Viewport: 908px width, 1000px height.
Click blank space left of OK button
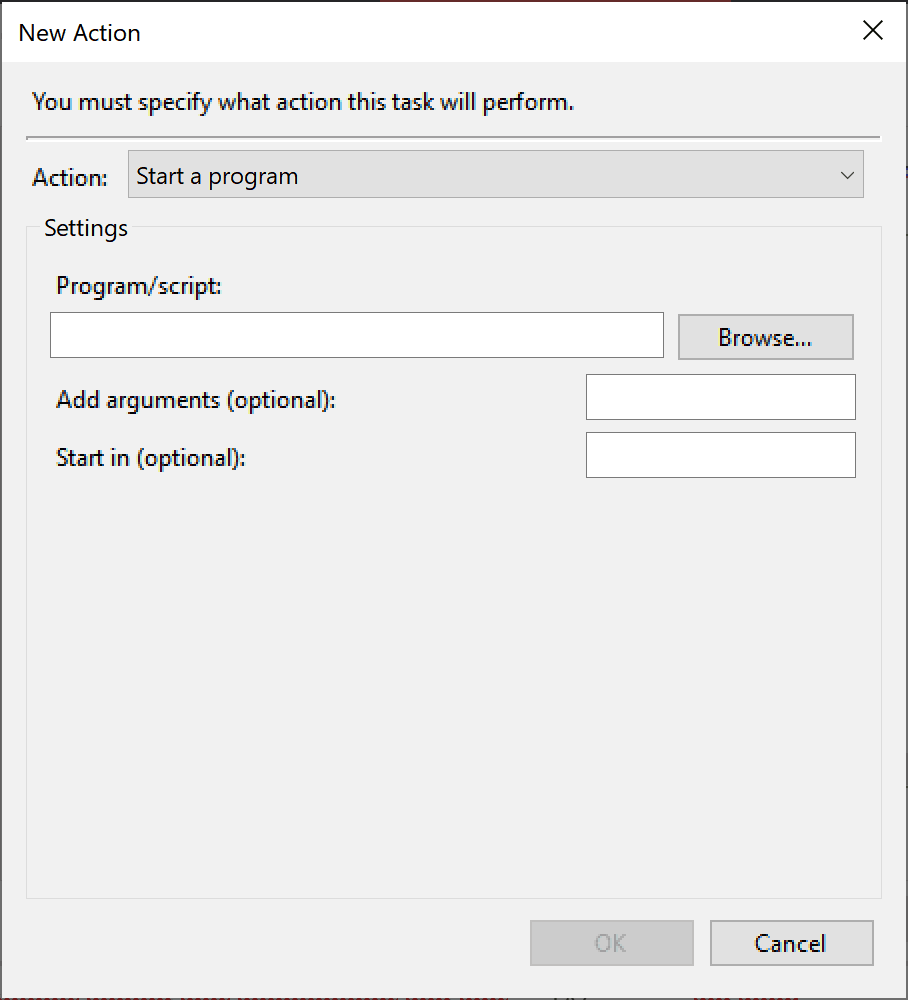[x=274, y=943]
